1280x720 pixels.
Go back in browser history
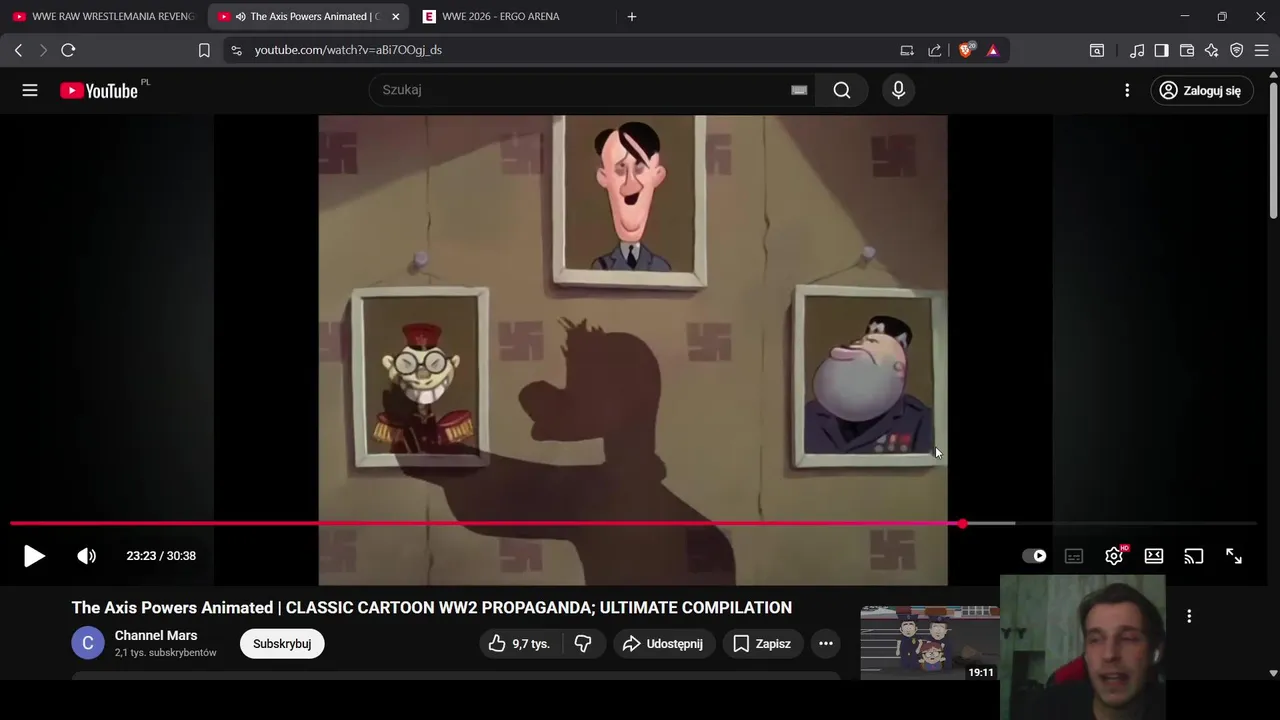18,50
